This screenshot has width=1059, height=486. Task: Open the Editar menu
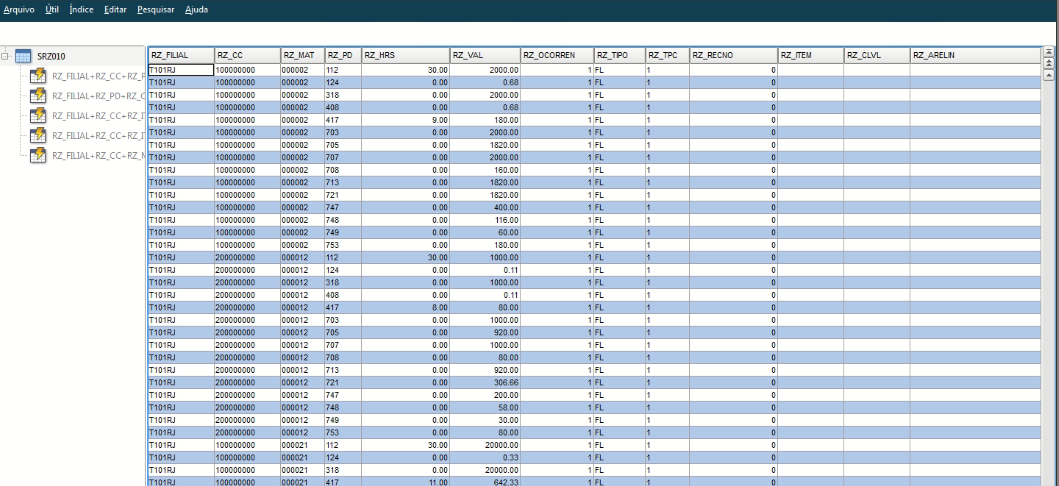coord(115,9)
